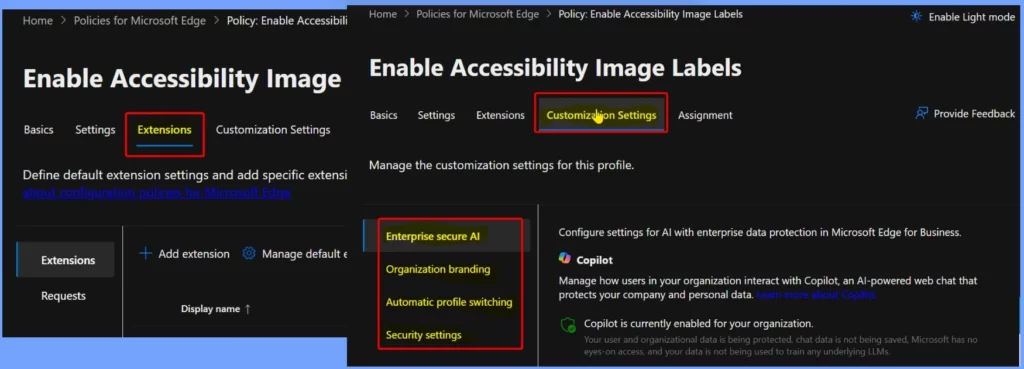
Task: Switch to the Assignment tab
Action: [x=705, y=115]
